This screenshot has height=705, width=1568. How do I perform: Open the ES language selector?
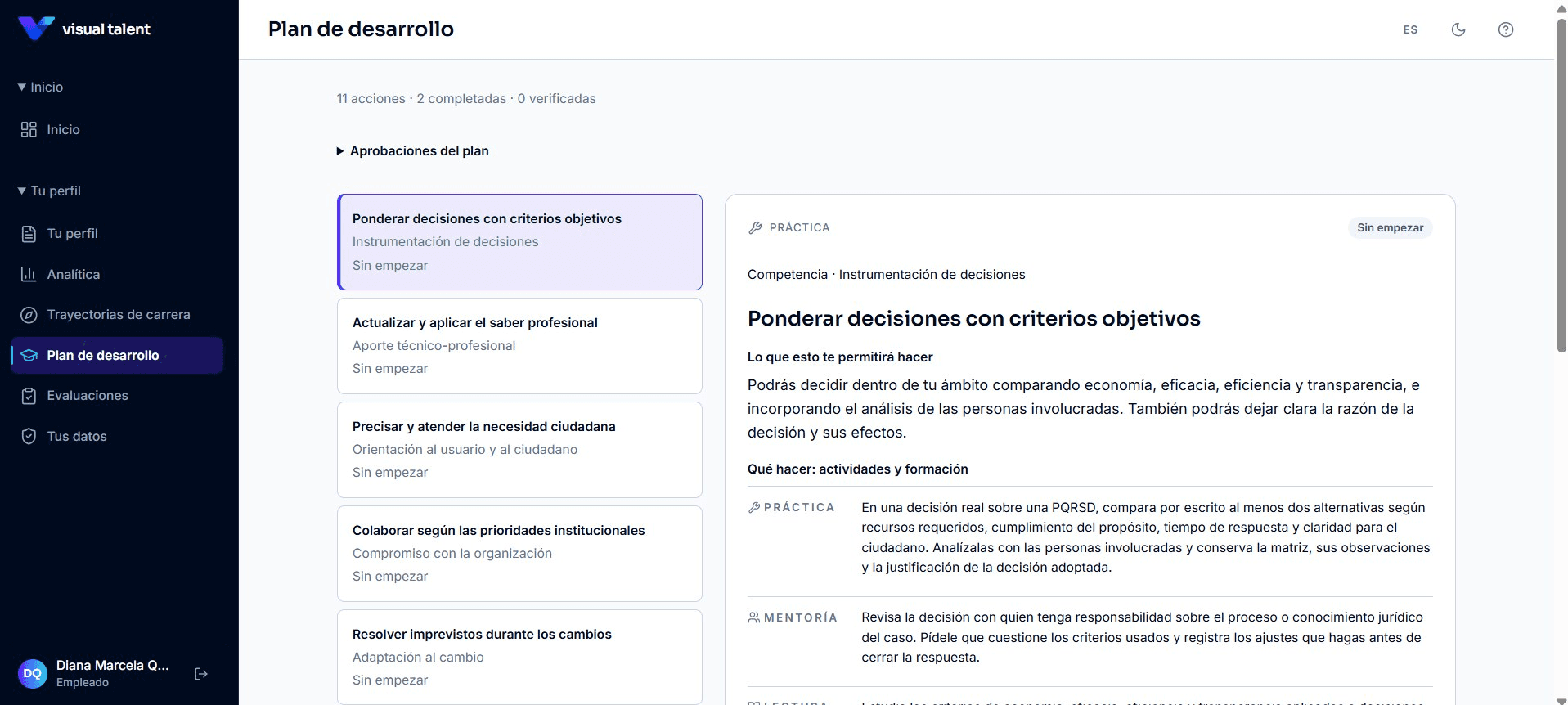click(1410, 29)
